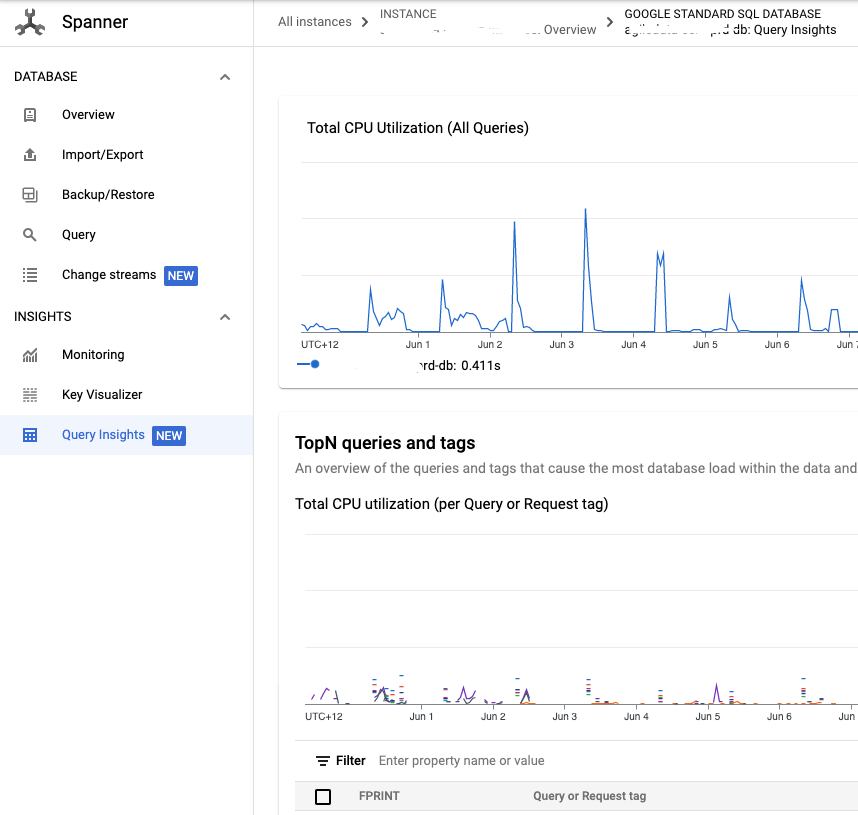
Task: Click the Jun 3 peak in CPU chart
Action: [x=585, y=210]
